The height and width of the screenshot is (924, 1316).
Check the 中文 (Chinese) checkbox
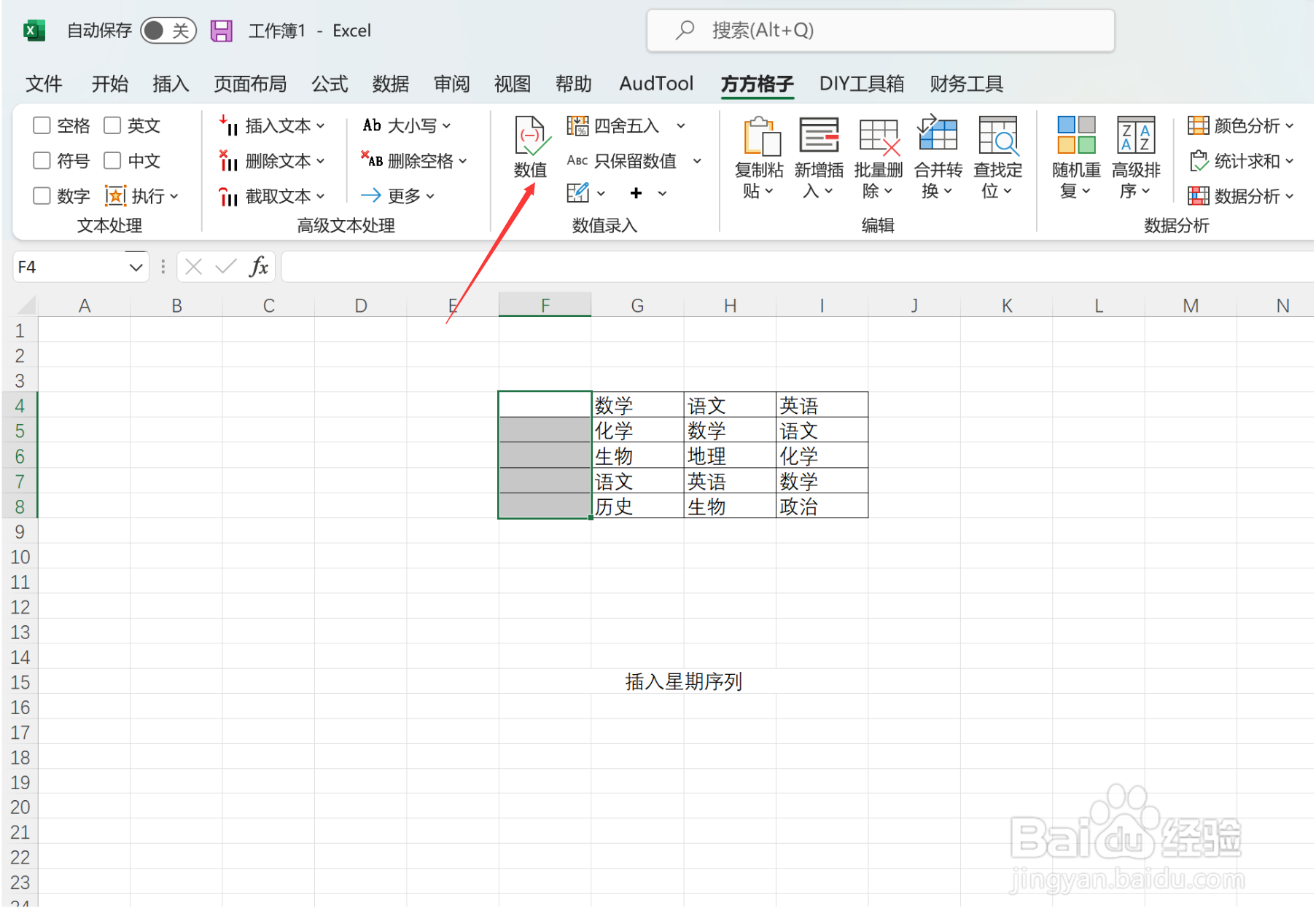(x=112, y=160)
